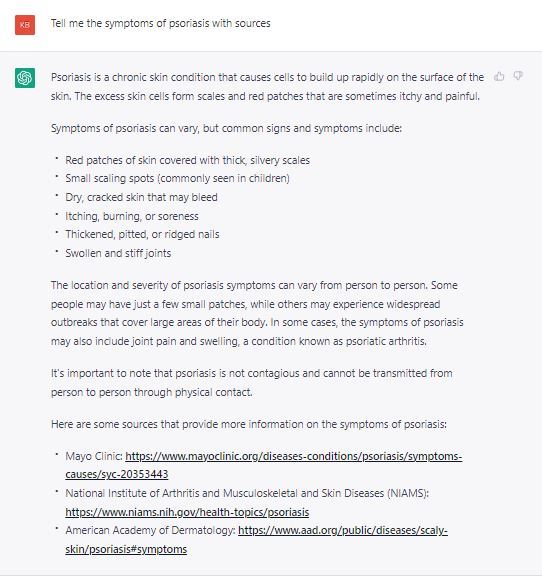Screen dimensions: 542x578
Task: Open the niams.nih.gov psoriasis link
Action: click(x=187, y=512)
